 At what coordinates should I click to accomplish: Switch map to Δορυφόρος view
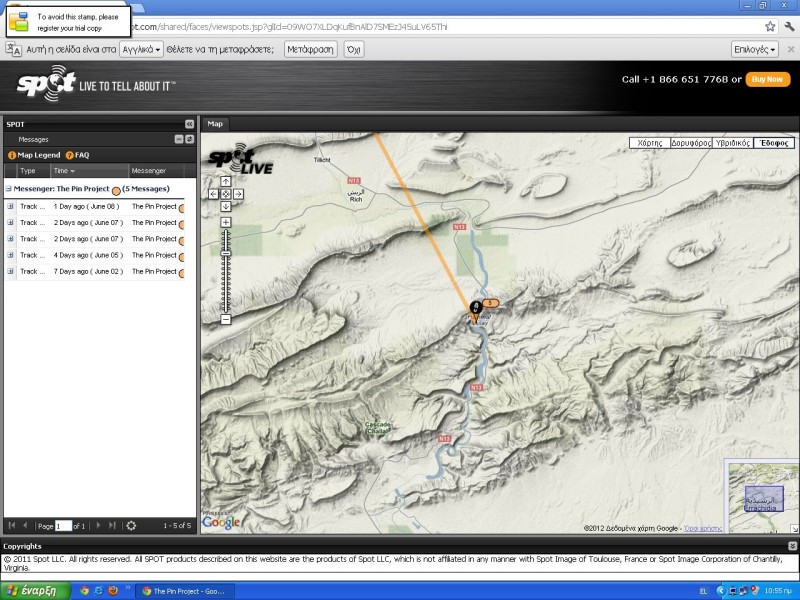tap(691, 143)
